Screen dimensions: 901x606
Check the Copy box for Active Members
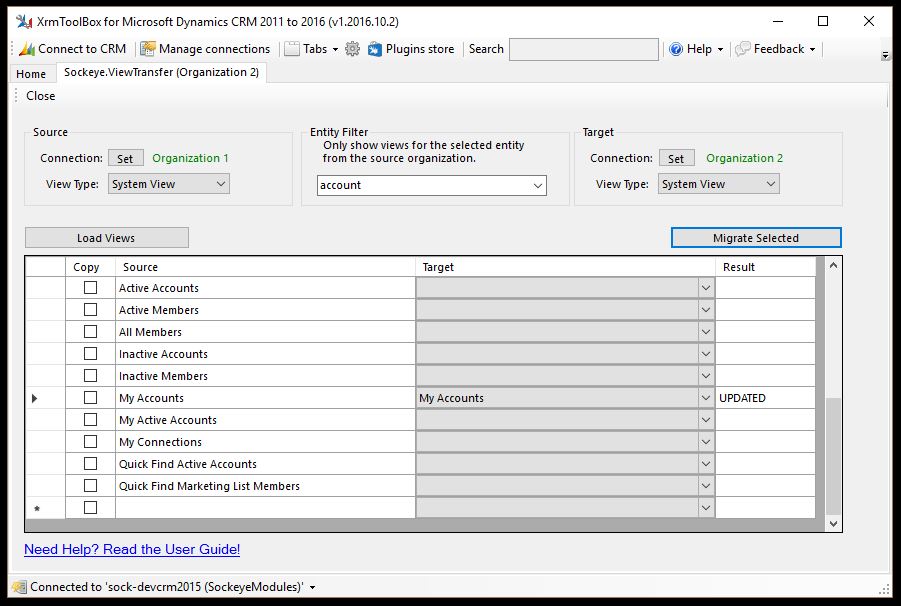(x=90, y=310)
